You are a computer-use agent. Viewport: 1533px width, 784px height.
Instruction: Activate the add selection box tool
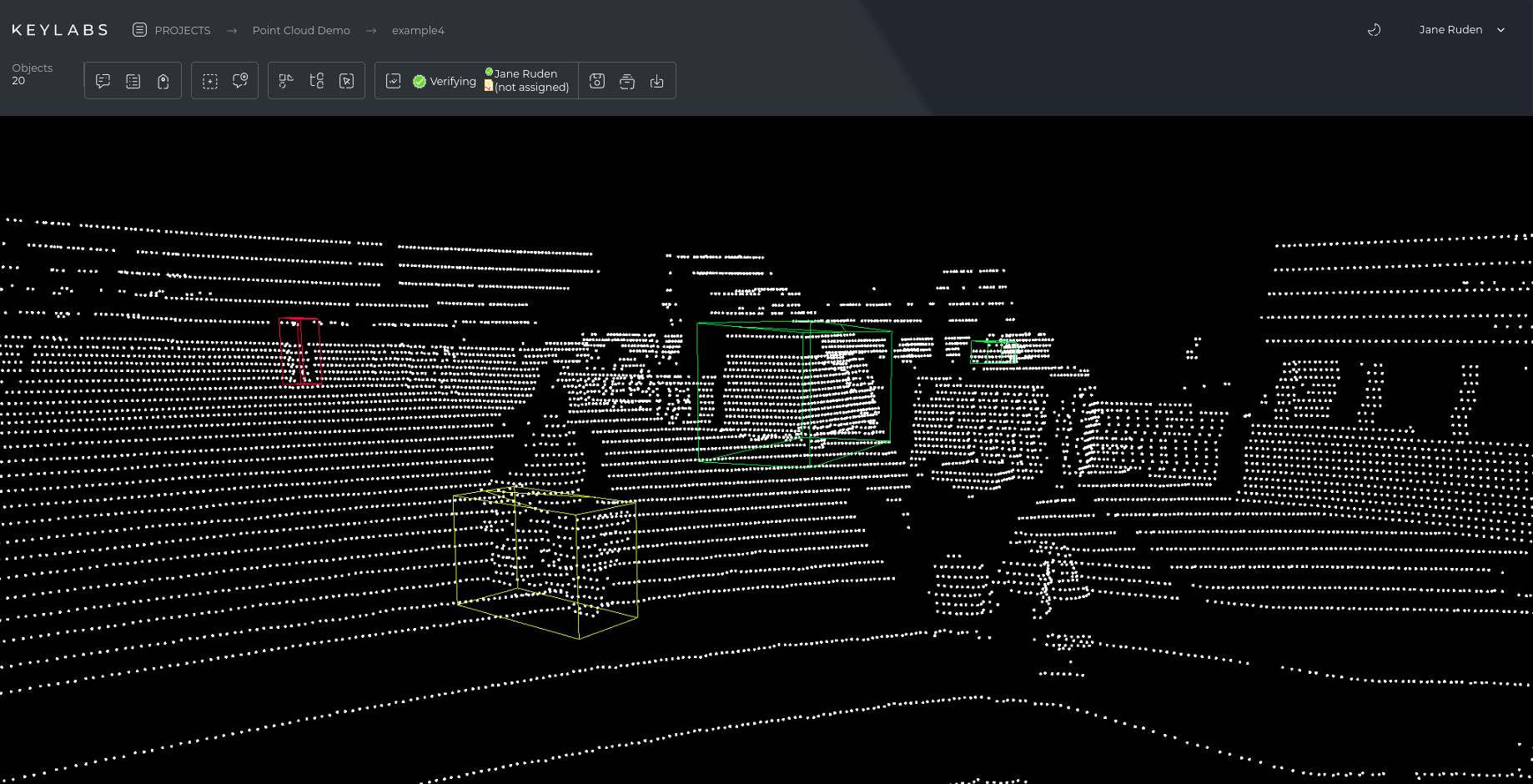point(209,80)
